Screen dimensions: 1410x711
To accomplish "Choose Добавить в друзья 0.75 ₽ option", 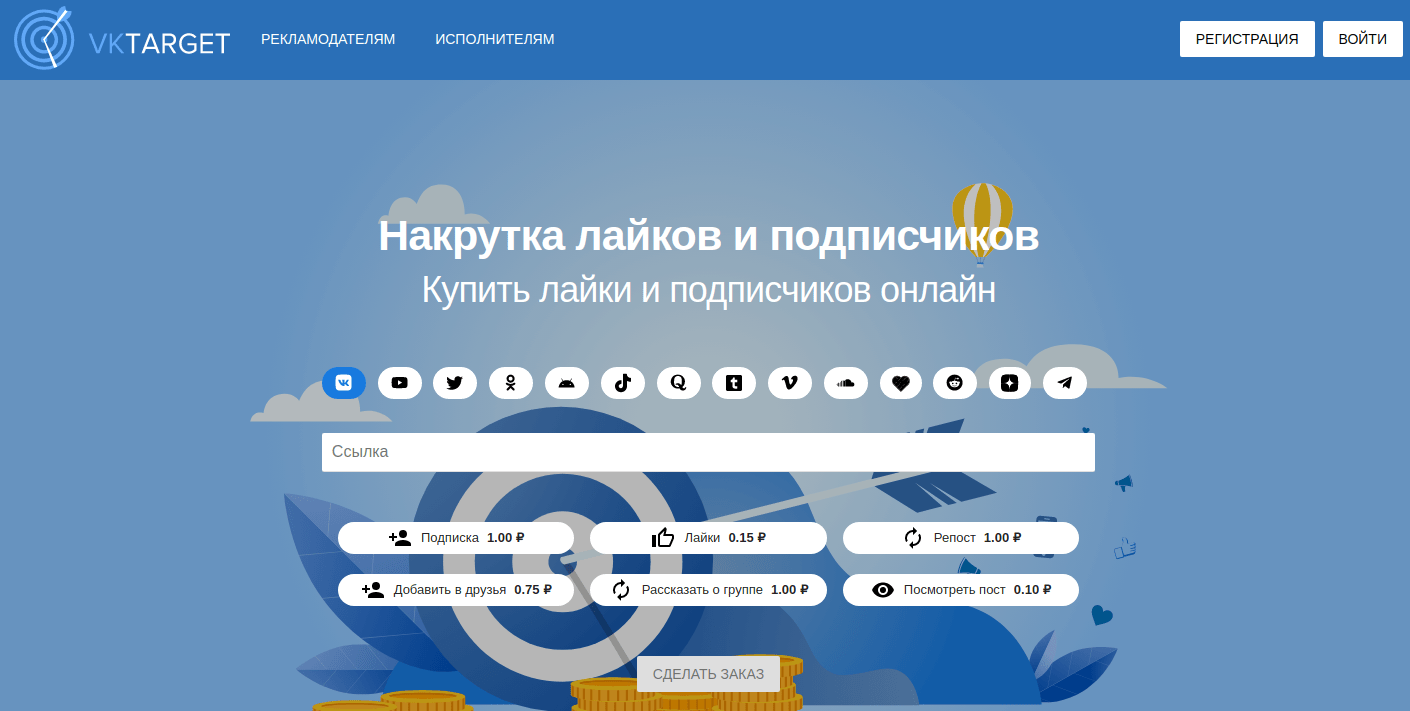I will coord(456,590).
